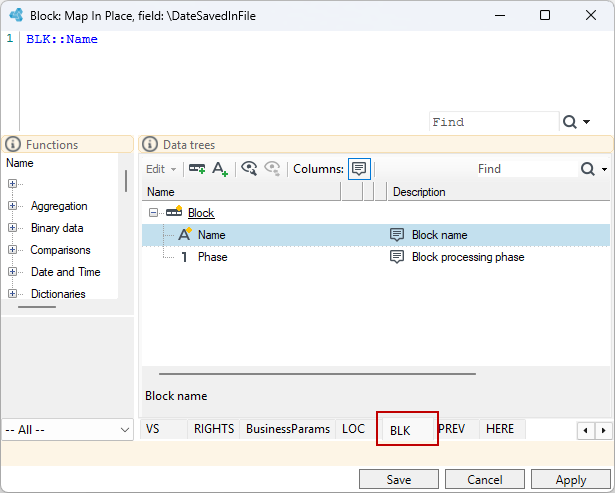Click the BLK::Name expression text
Screen dimensions: 615x493
tap(62, 39)
